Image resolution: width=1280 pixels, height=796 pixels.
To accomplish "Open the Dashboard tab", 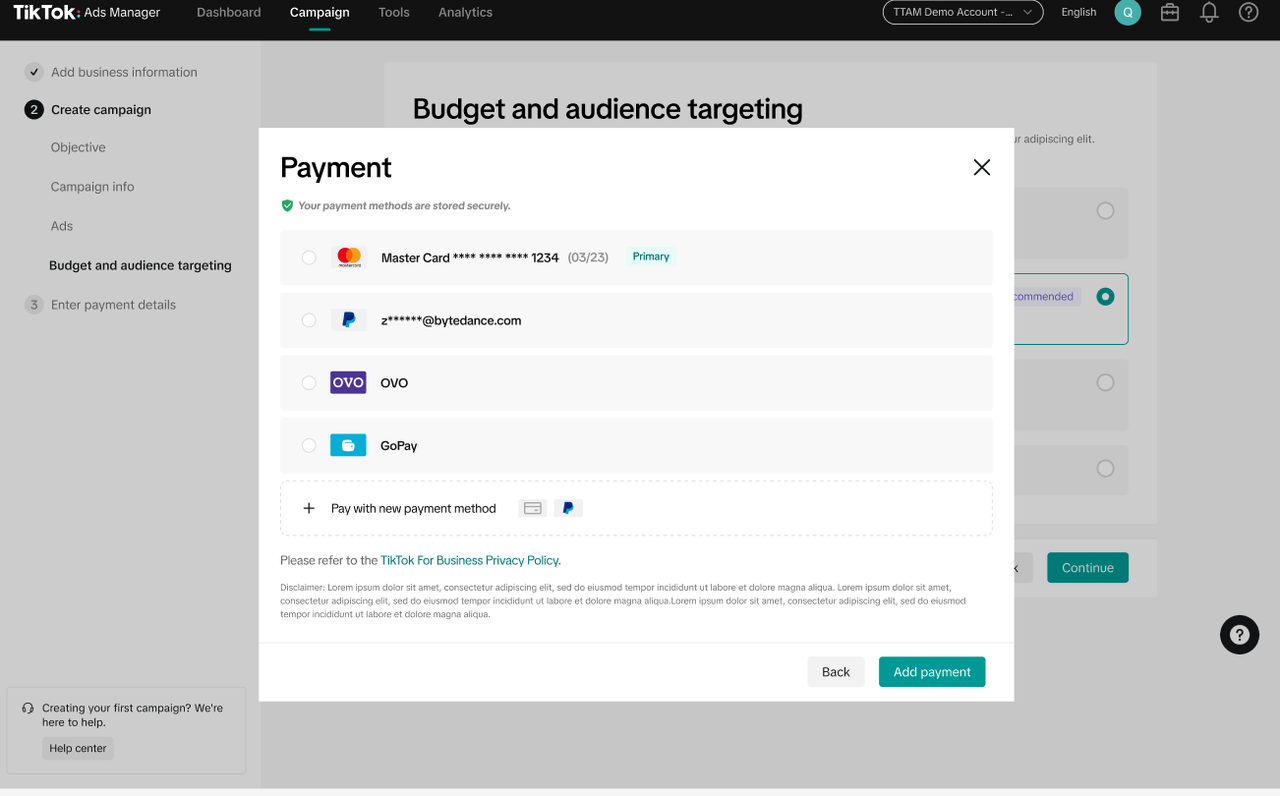I will tap(229, 12).
